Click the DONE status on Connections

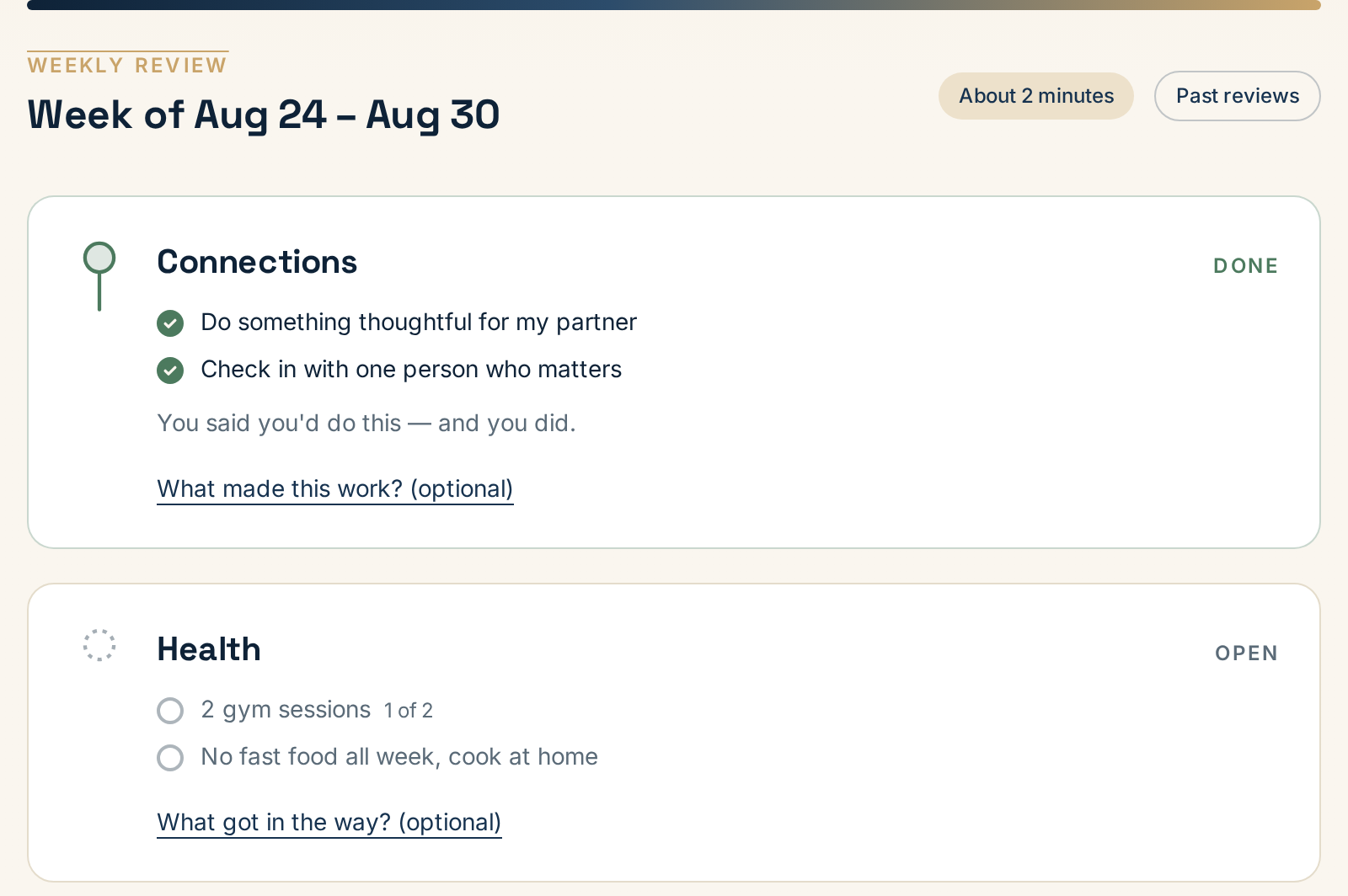pos(1246,266)
